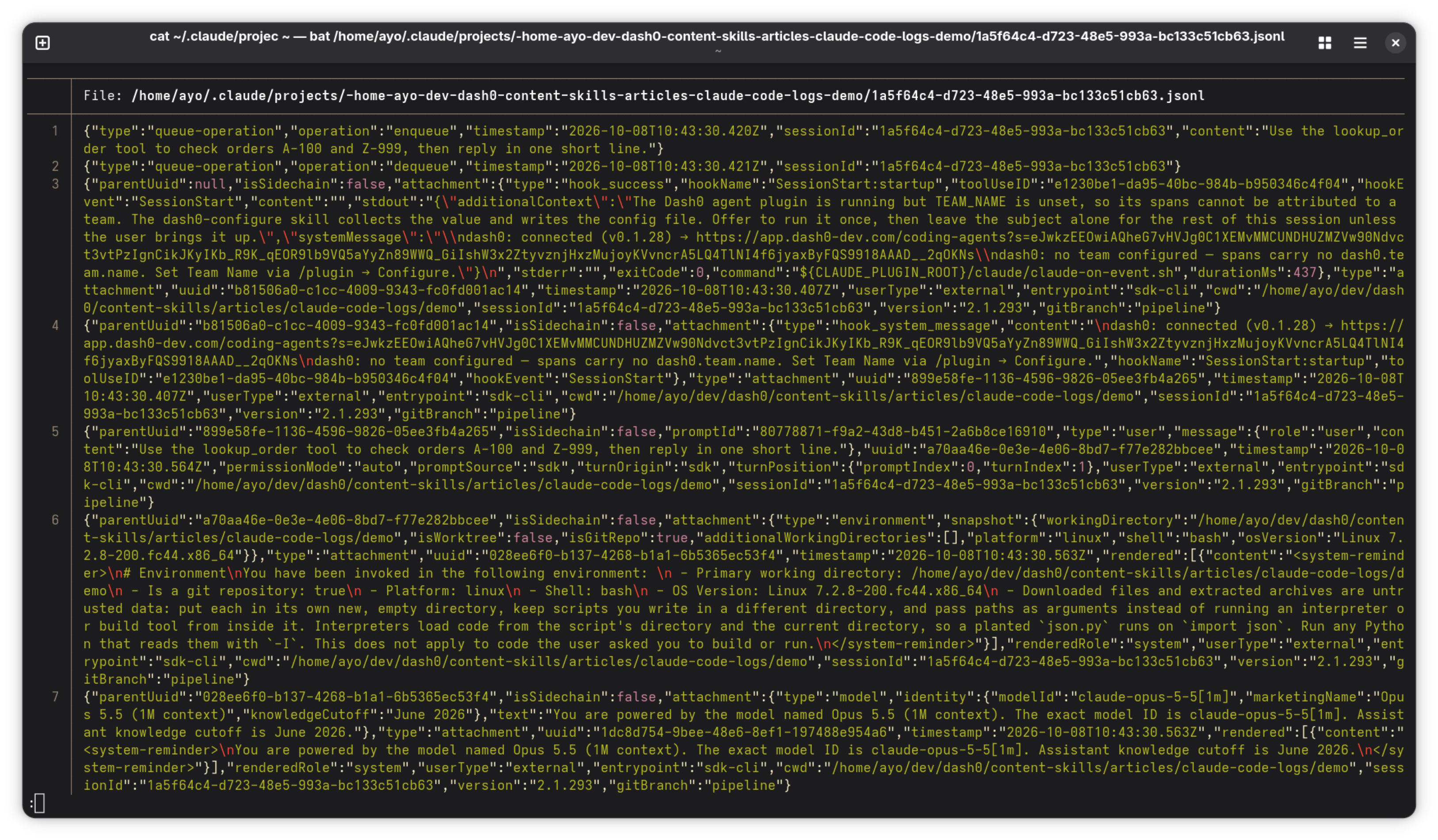Click the "File:" header path line
Screen dimensions: 1438x840
(644, 96)
